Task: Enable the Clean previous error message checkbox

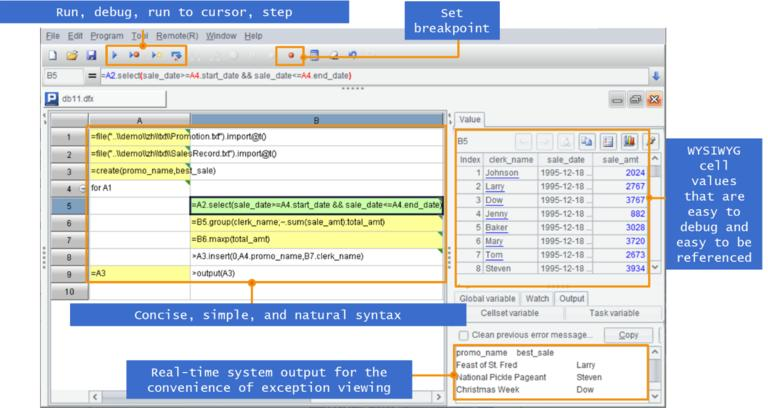Action: click(463, 335)
